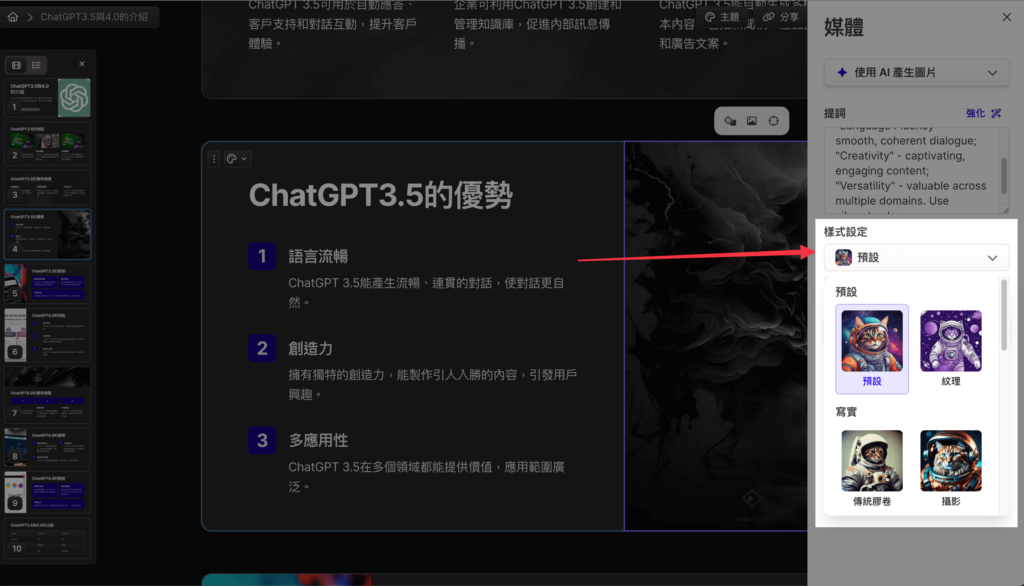Open the AI image editing tool on the floating toolbar
Image resolution: width=1024 pixels, height=586 pixels.
(x=730, y=121)
